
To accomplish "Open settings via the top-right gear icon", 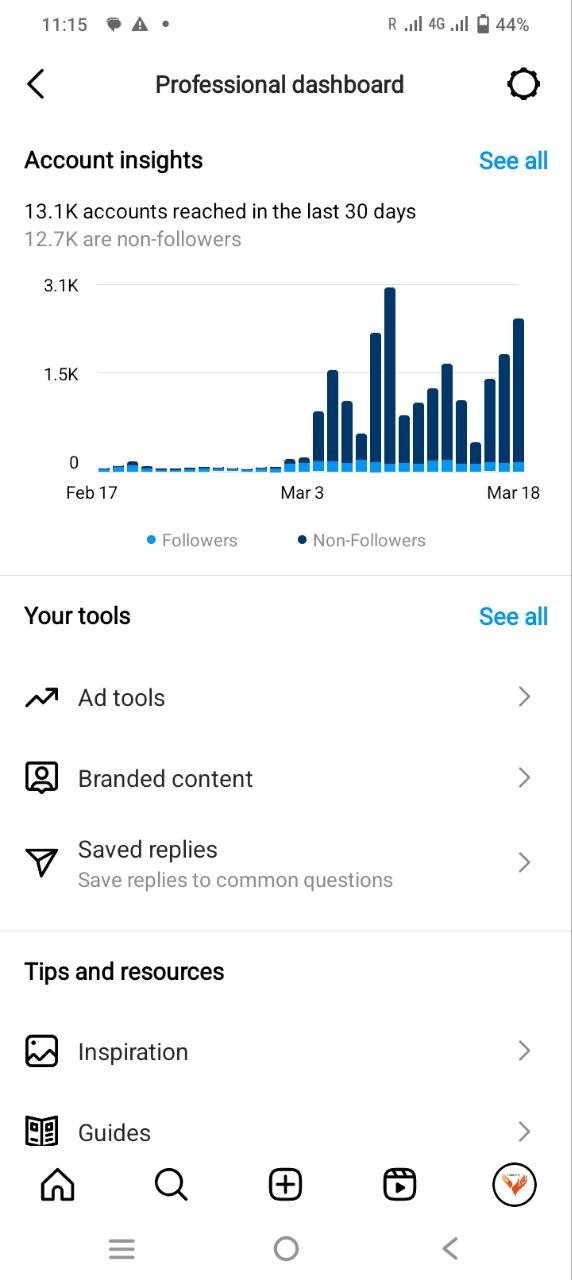I will (523, 84).
